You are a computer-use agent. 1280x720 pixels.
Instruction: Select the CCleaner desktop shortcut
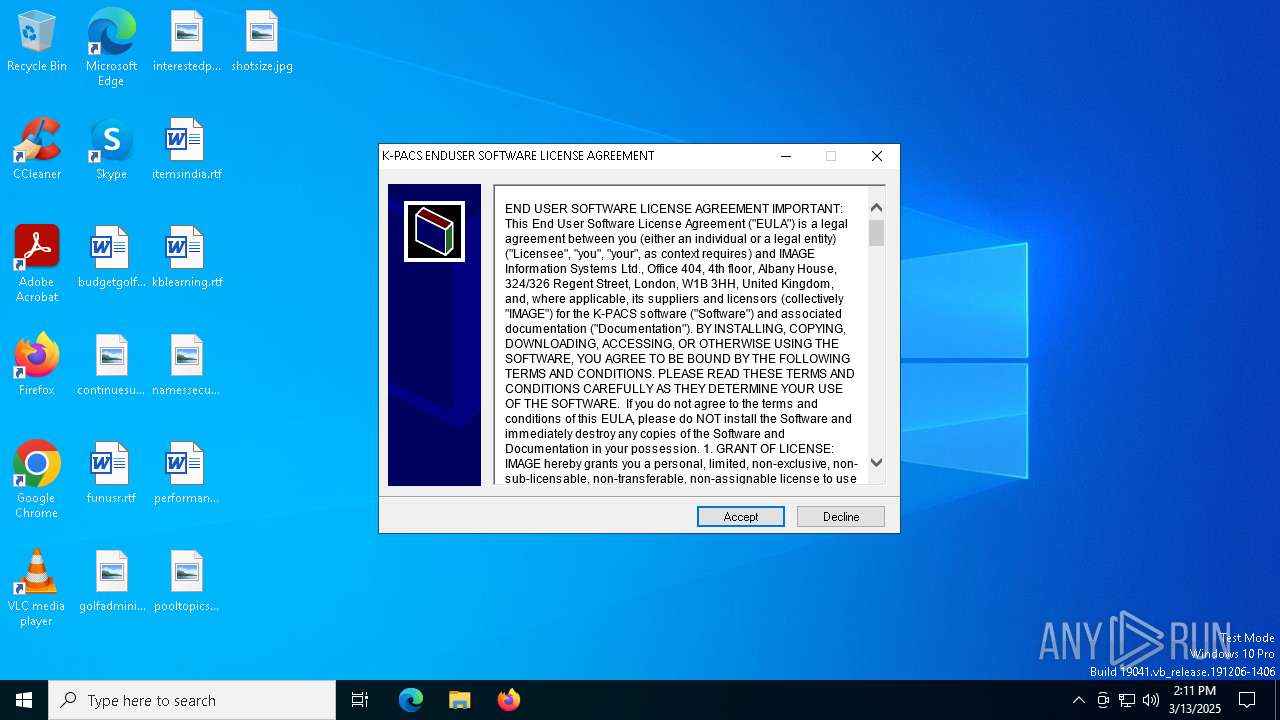pyautogui.click(x=37, y=150)
